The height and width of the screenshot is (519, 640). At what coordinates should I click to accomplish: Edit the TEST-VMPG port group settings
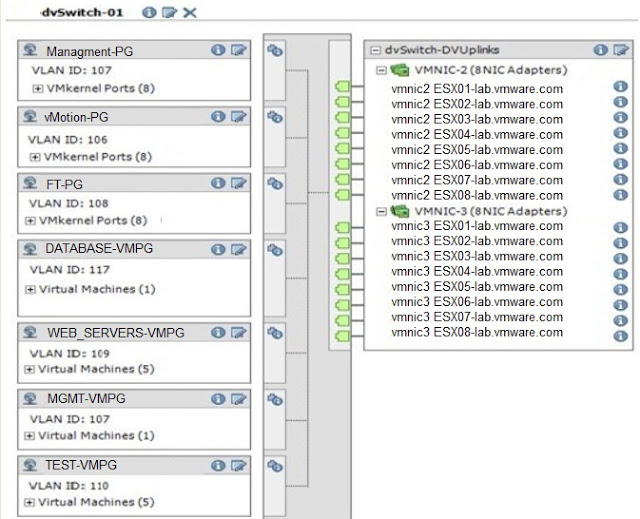click(238, 465)
